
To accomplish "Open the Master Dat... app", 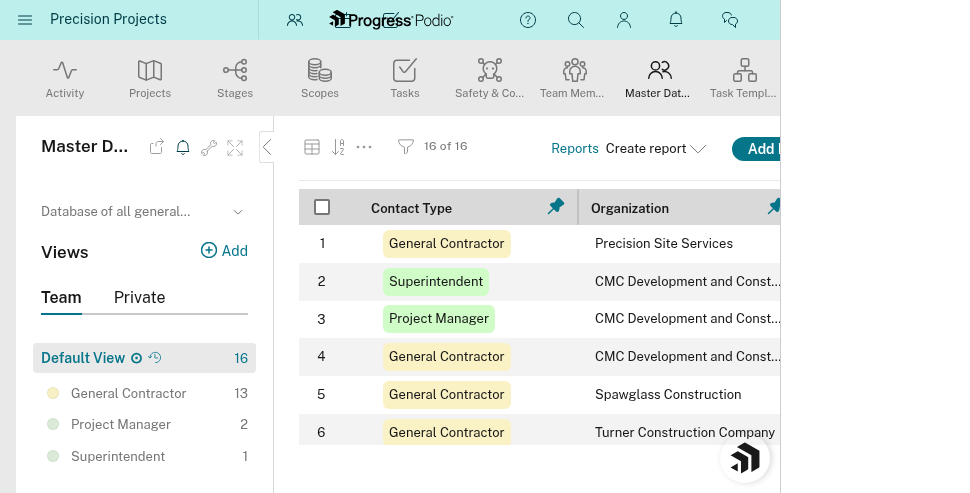I will [x=658, y=79].
